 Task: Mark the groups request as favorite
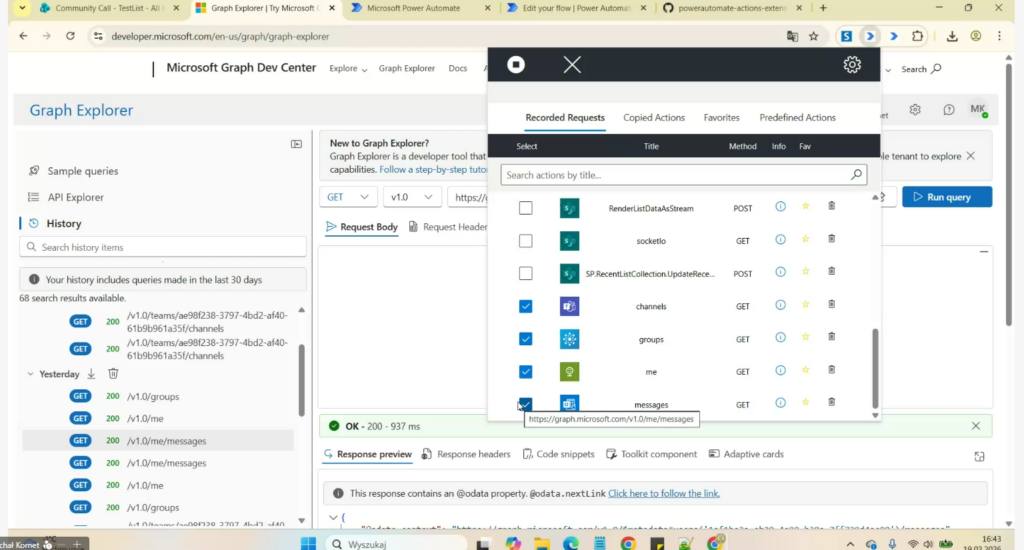(x=805, y=339)
